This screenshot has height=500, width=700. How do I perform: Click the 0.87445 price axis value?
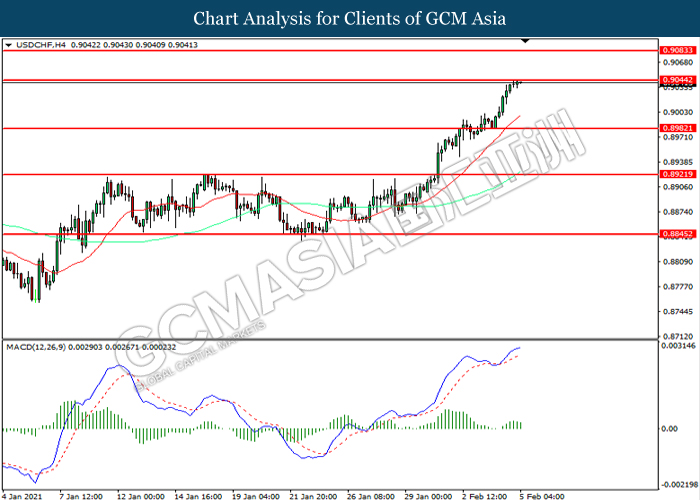(678, 311)
